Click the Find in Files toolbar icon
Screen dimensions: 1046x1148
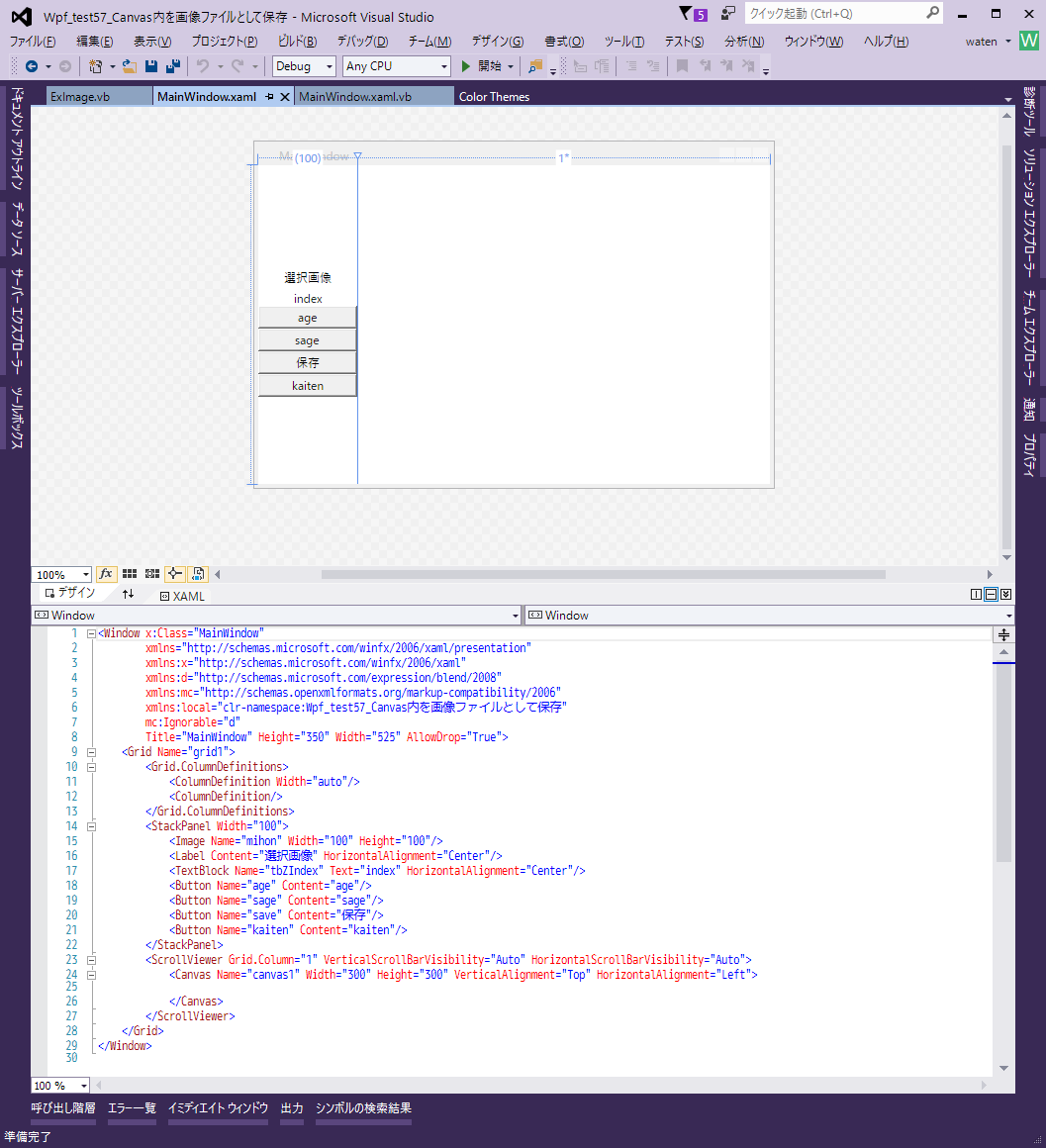pos(535,66)
